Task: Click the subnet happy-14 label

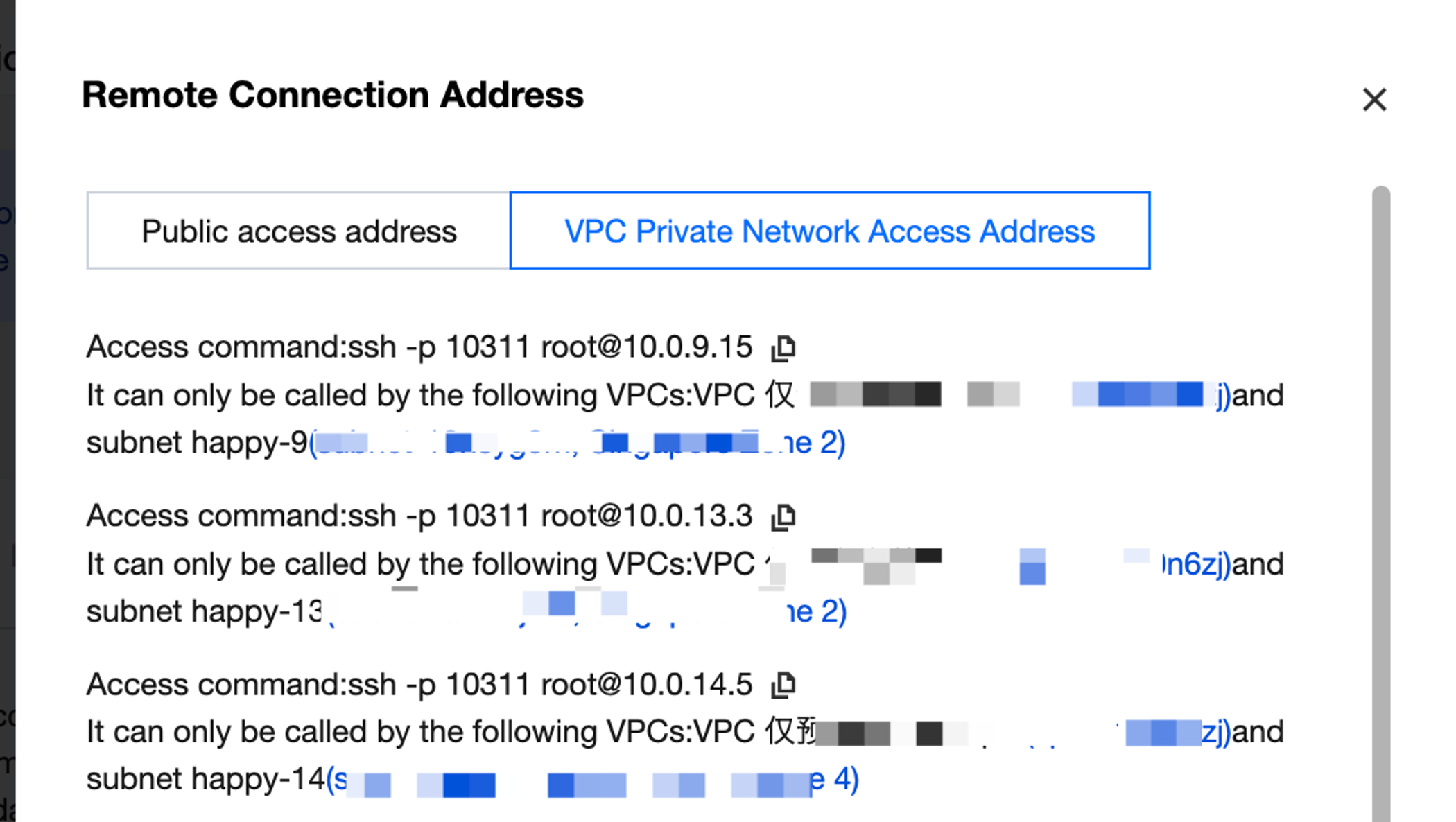Action: click(x=205, y=780)
